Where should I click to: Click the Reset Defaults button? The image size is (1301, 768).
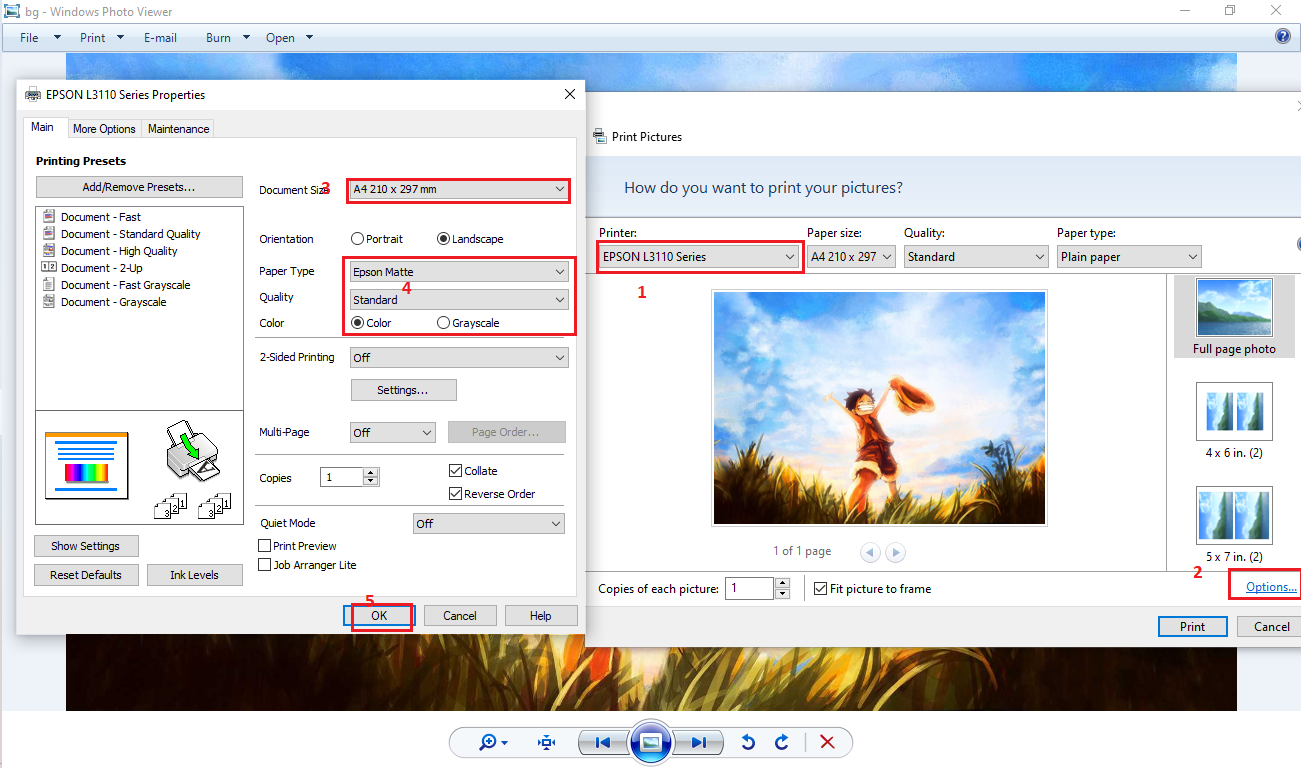point(86,575)
